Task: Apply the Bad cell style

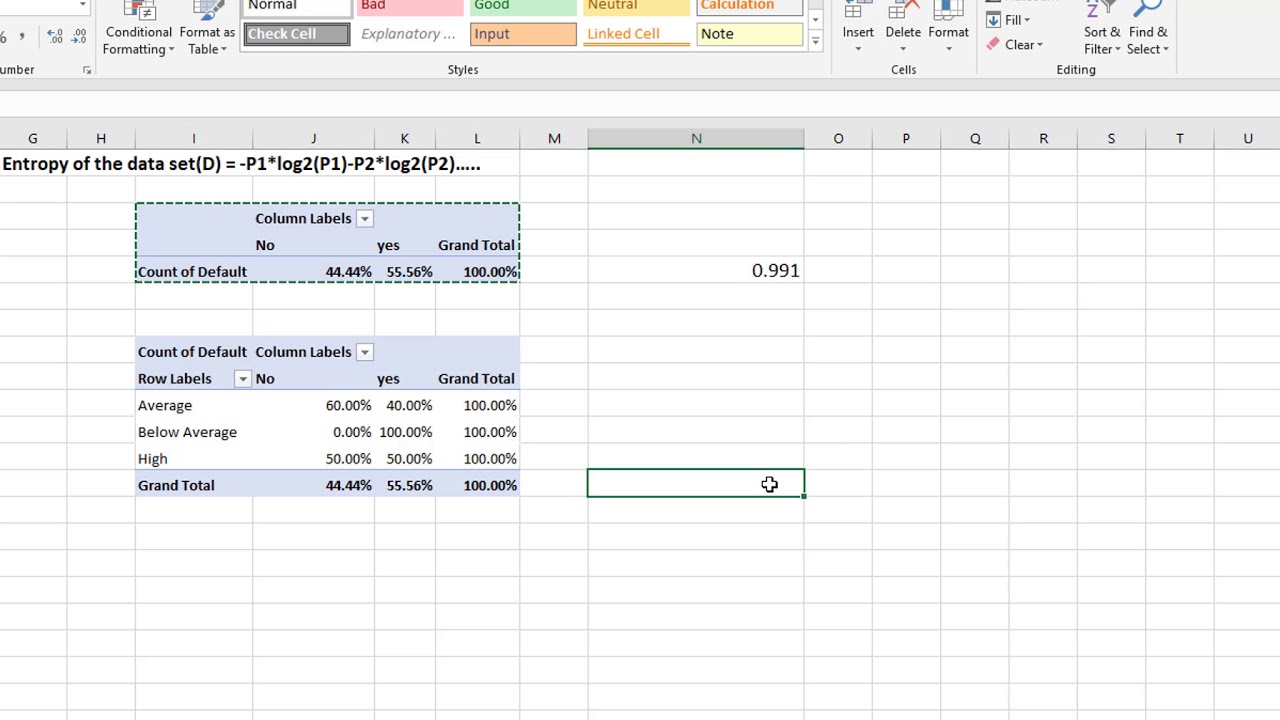Action: [x=408, y=6]
